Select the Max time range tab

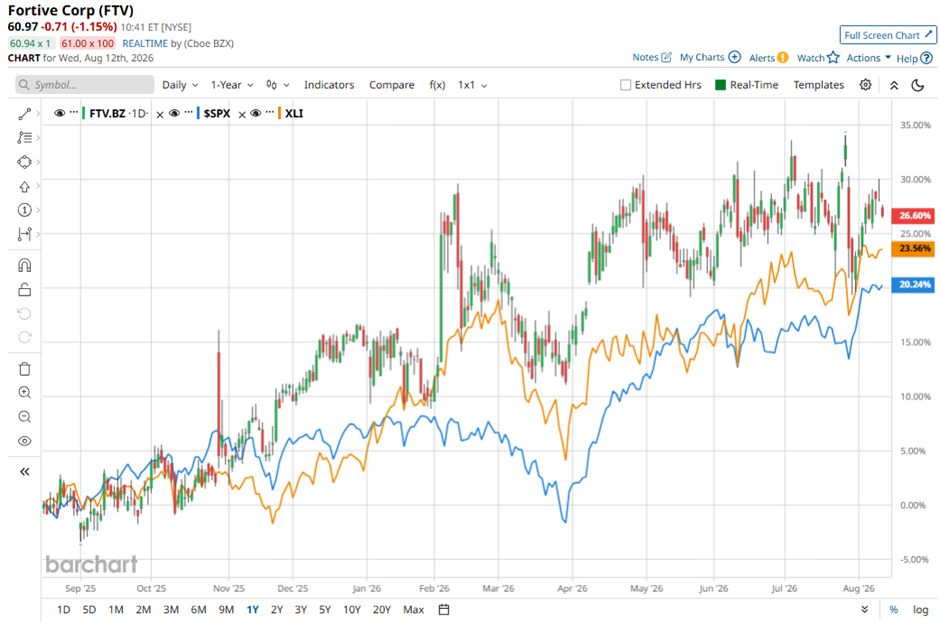coord(414,609)
